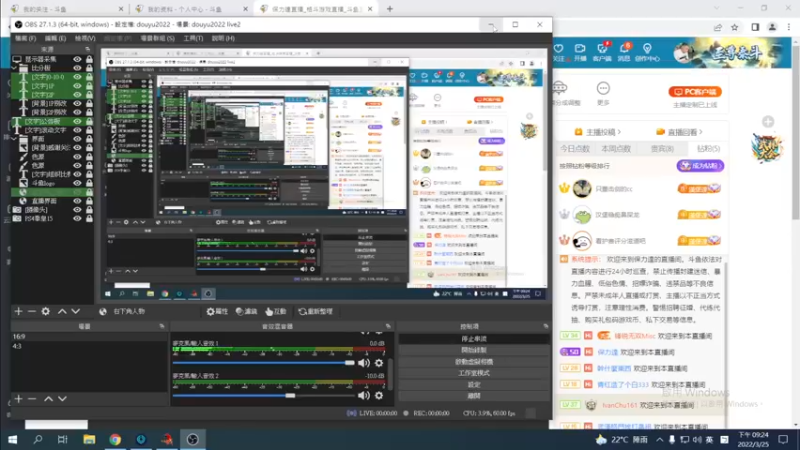Add a new source with plus icon
The width and height of the screenshot is (800, 450).
coord(18,311)
